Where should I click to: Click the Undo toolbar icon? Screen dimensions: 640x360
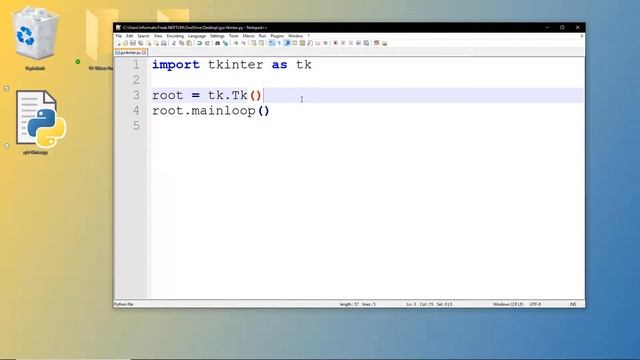(x=200, y=43)
